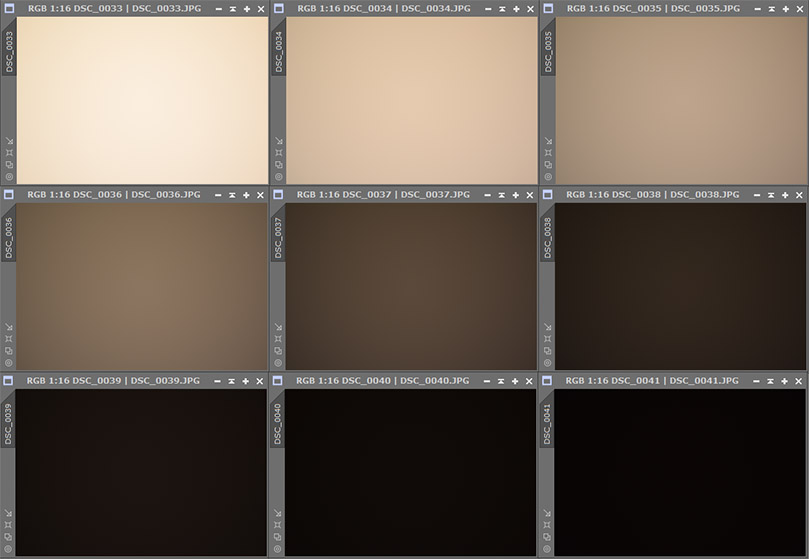The image size is (809, 559).
Task: Open the window menu icon of DSC_0036
Action: pyautogui.click(x=8, y=194)
